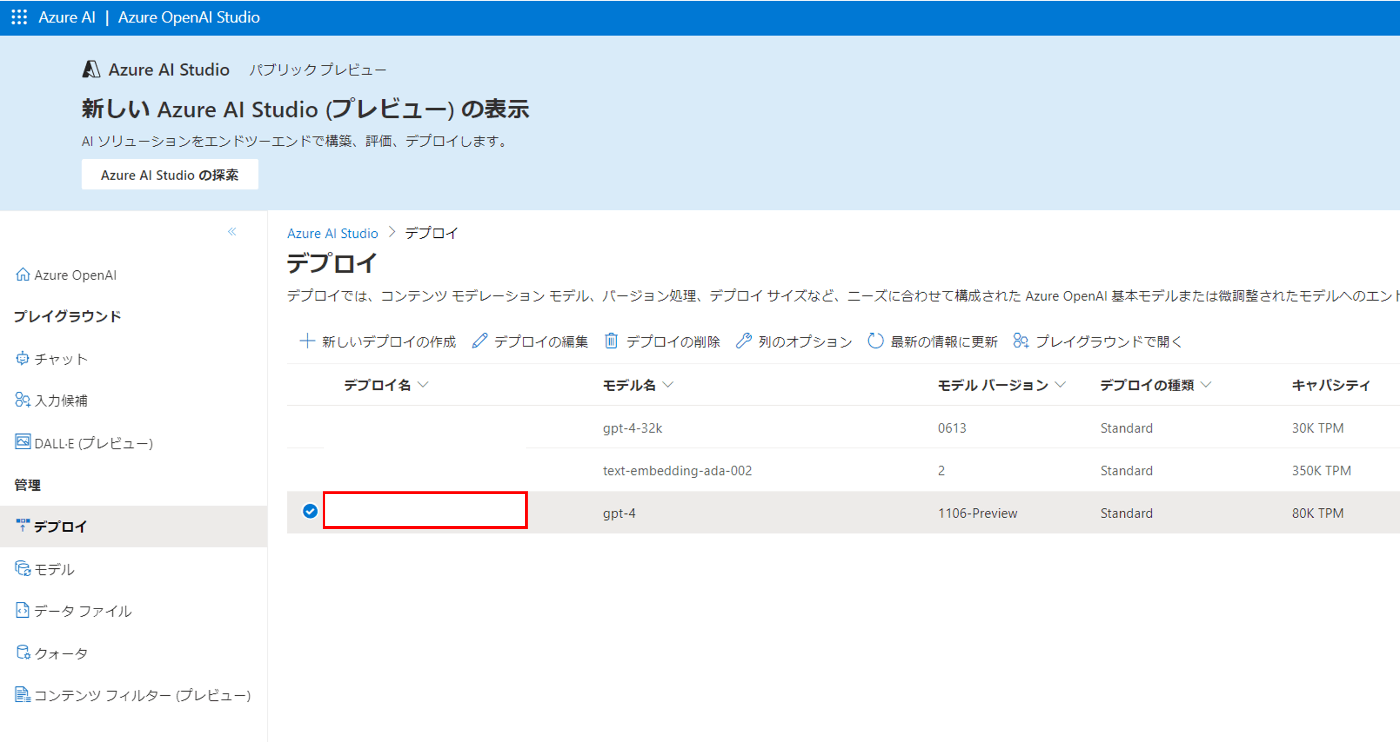This screenshot has height=742, width=1400.
Task: Click the trash can delete icon
Action: click(x=612, y=341)
